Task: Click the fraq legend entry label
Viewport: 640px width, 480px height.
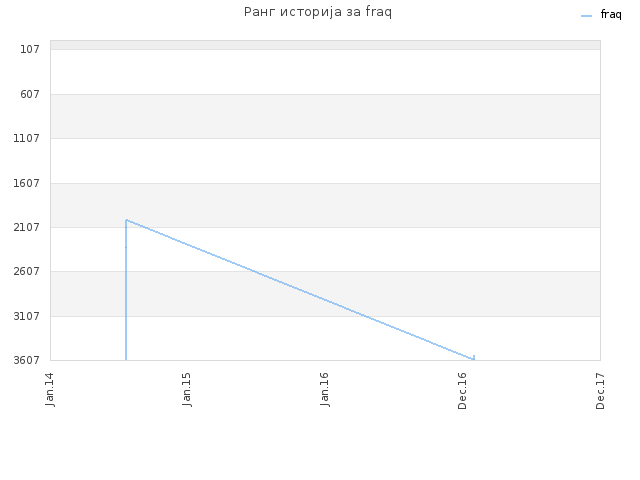Action: tap(611, 15)
